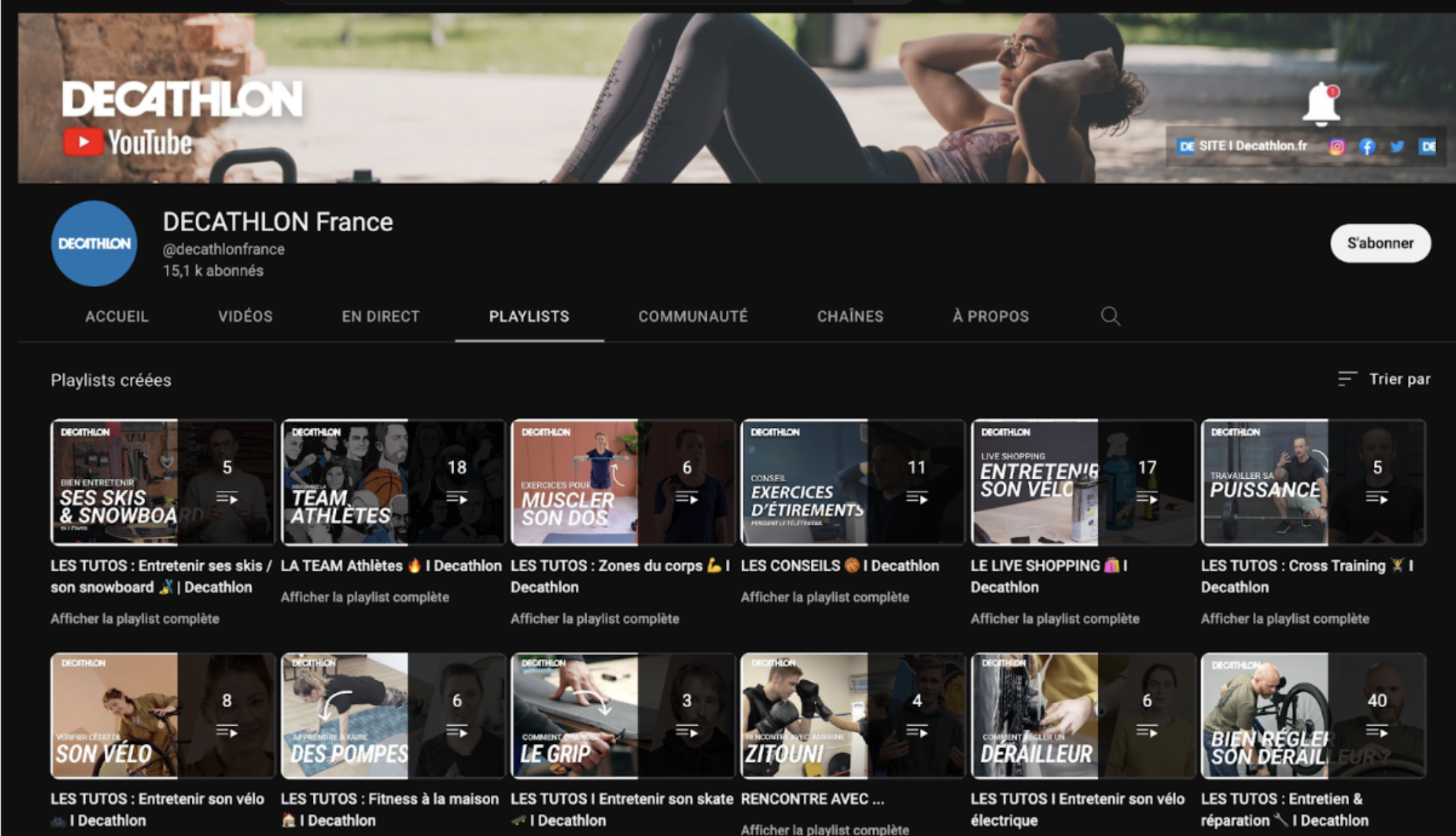Screen dimensions: 1456x836
Task: Open Son Vélo playlist thumbnail
Action: (163, 715)
